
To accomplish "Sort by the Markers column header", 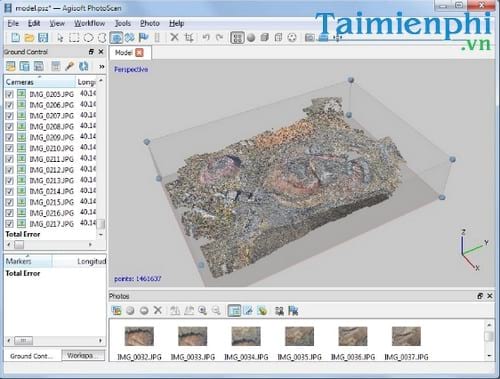I will click(x=28, y=261).
